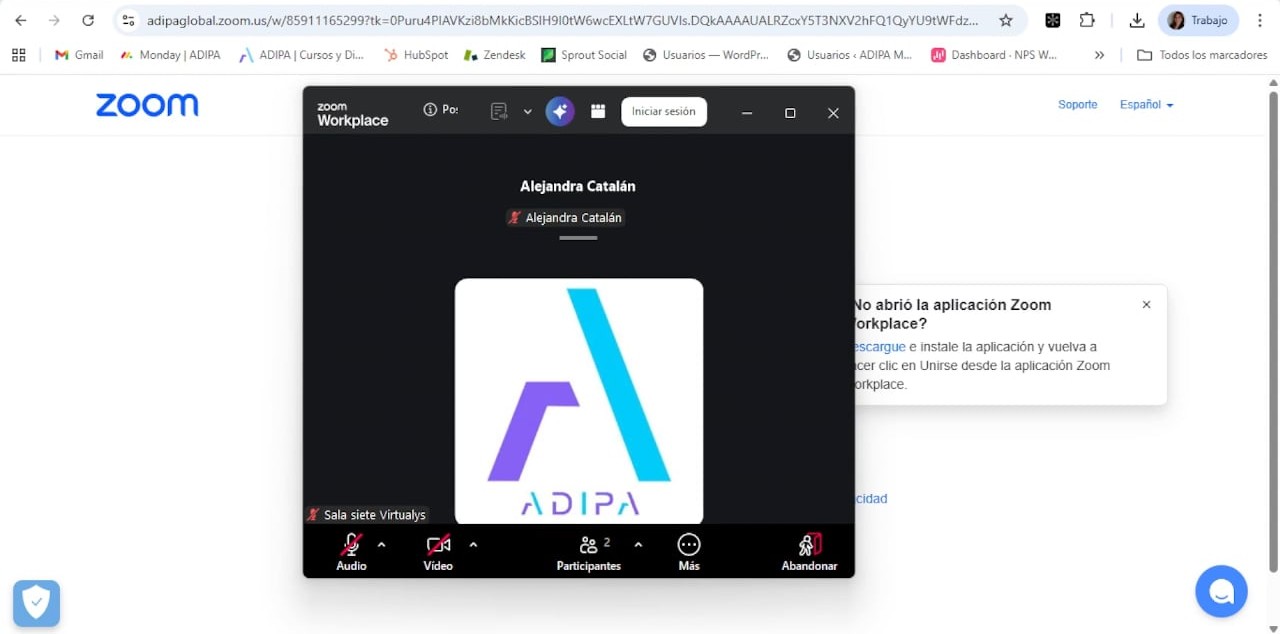
Task: Dismiss the Zoom Workplace prompt popup
Action: click(1146, 304)
